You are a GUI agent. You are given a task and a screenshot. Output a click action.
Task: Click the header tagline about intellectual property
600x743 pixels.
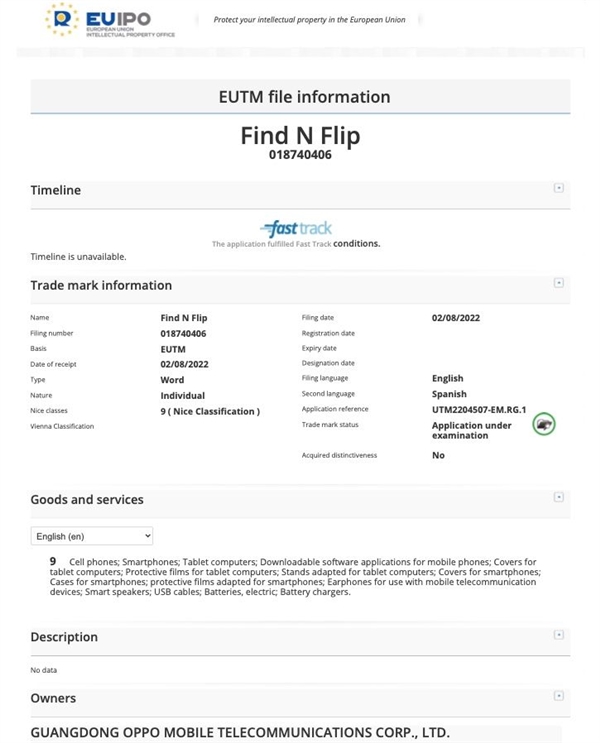(316, 20)
